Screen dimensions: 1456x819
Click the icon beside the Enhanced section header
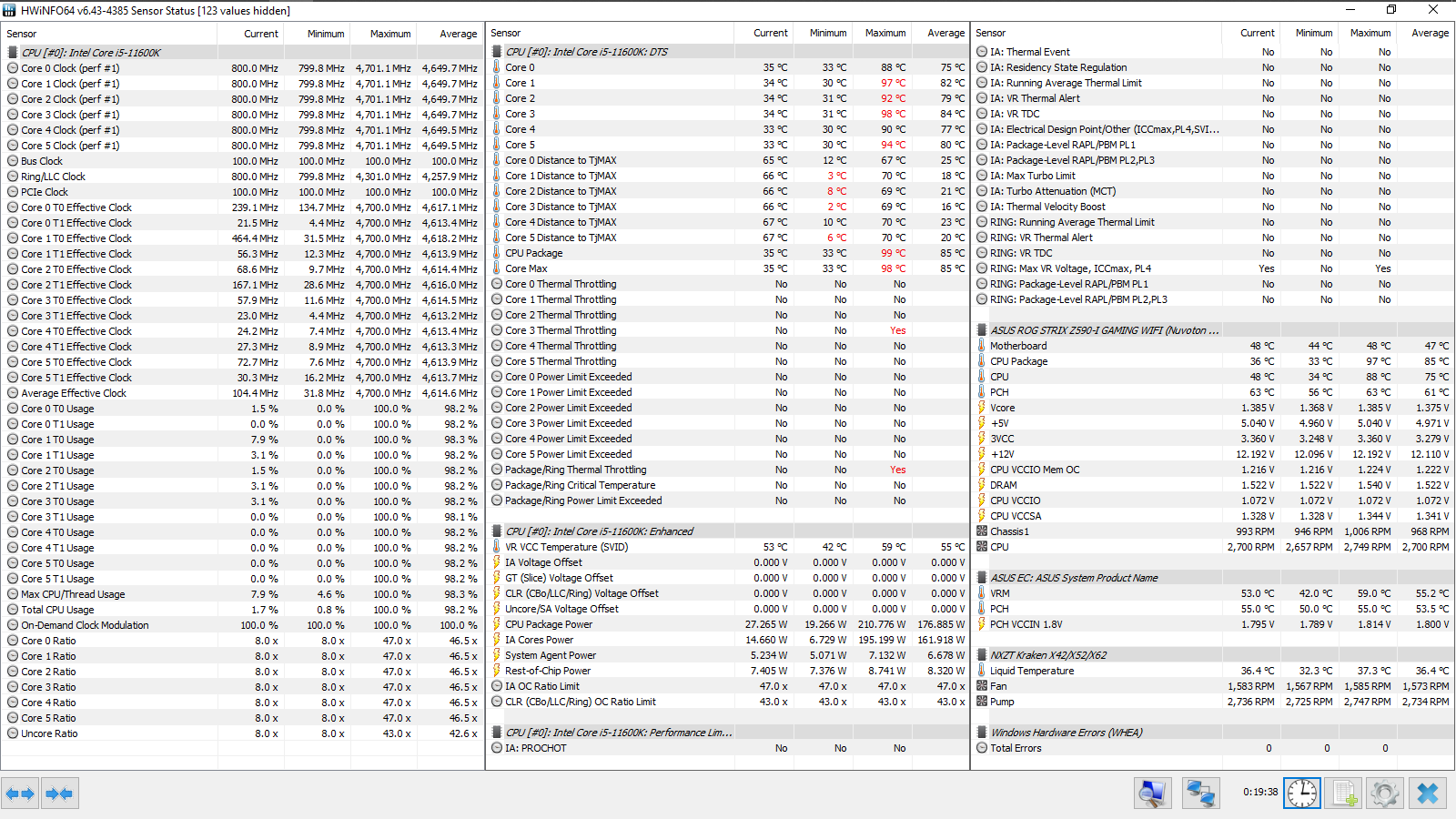click(497, 531)
